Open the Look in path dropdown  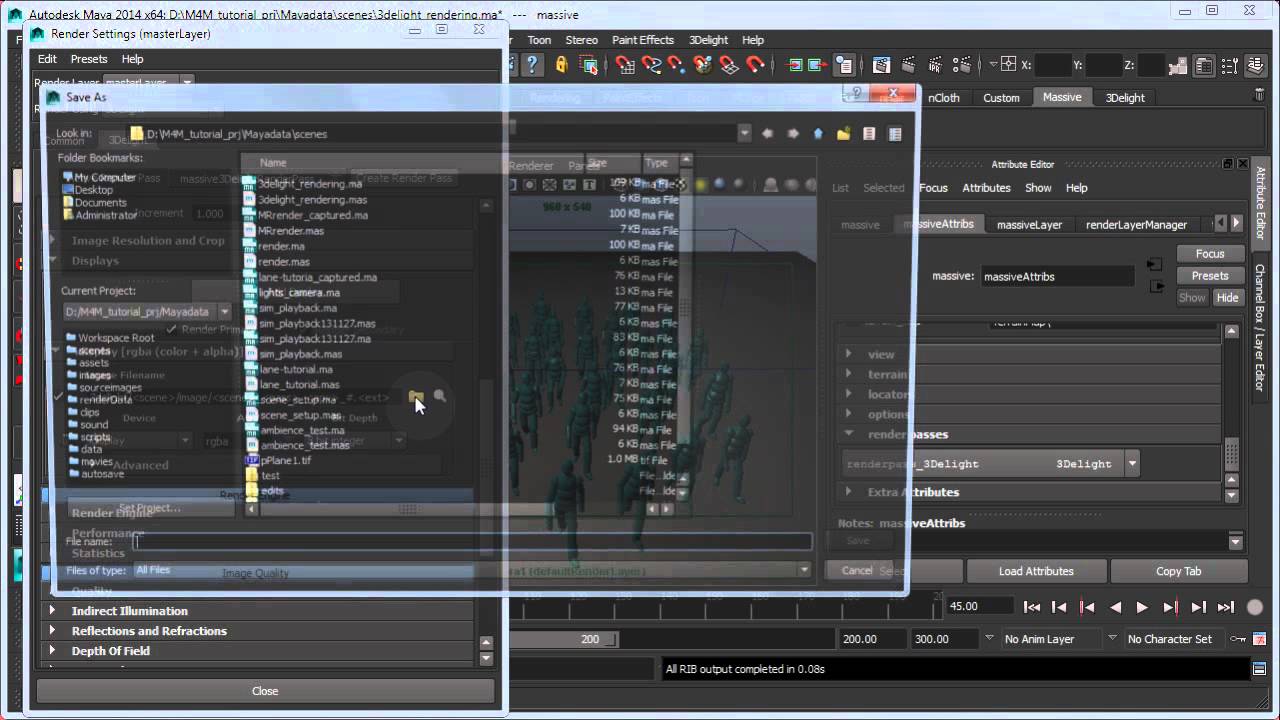744,133
